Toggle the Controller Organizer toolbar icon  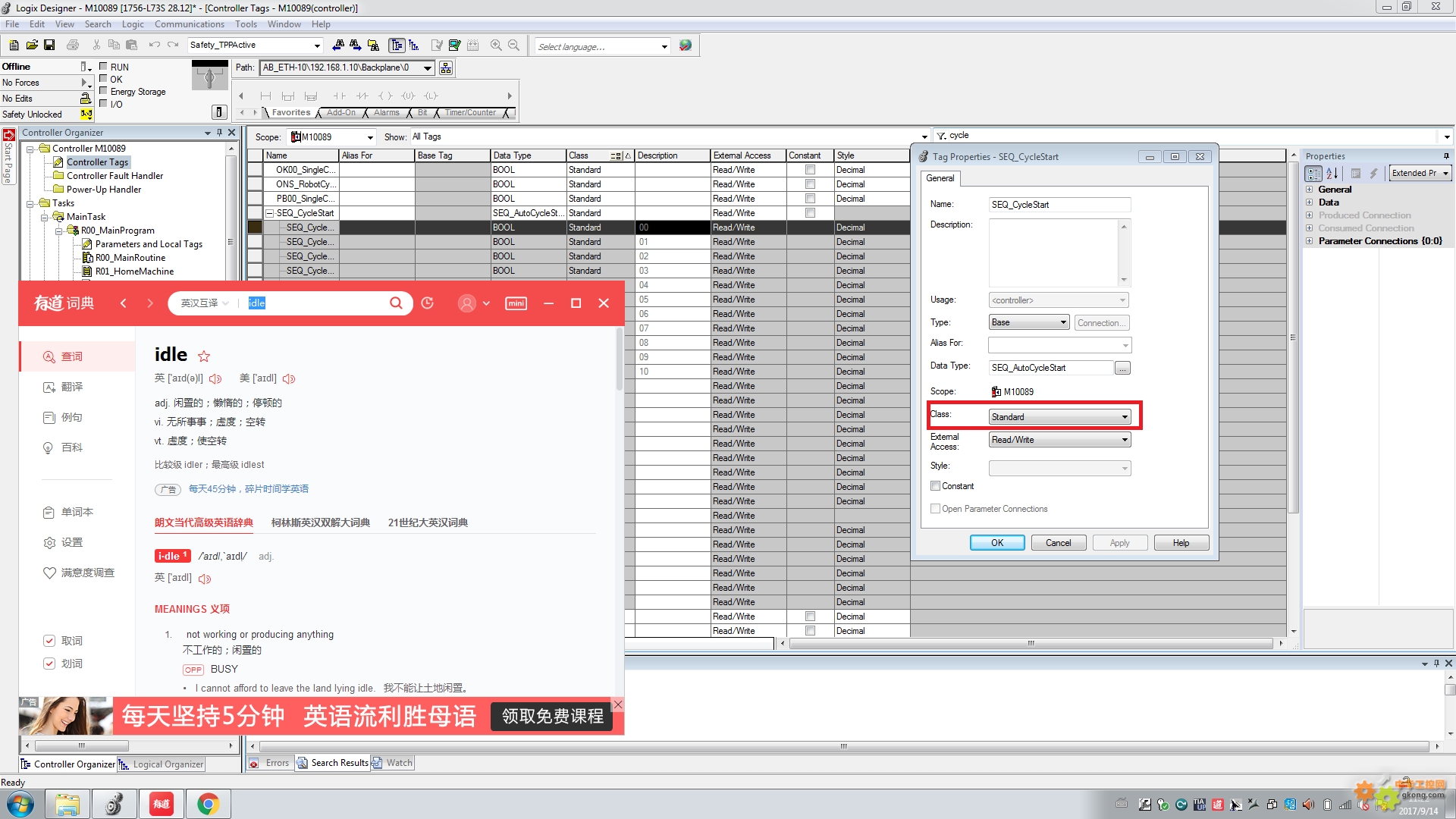point(397,45)
